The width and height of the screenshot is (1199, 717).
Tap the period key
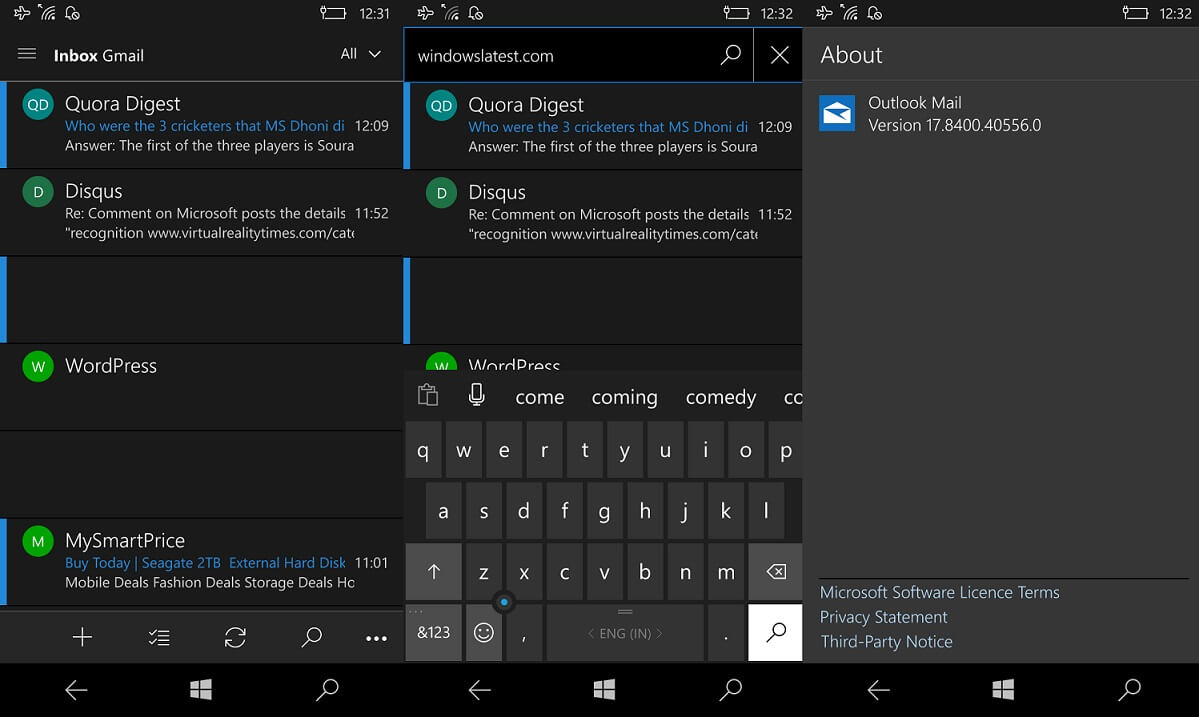point(726,633)
